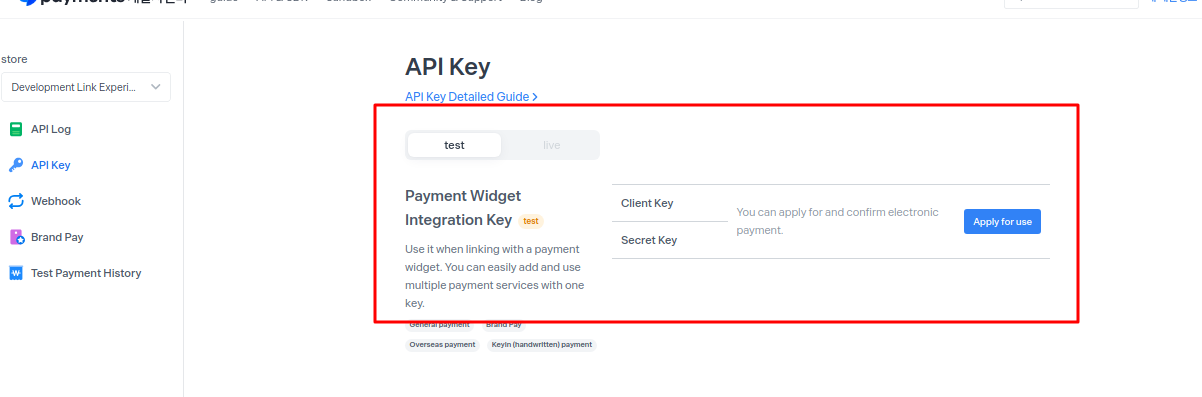Click the Webhook sync arrows icon
The width and height of the screenshot is (1202, 397).
point(16,201)
